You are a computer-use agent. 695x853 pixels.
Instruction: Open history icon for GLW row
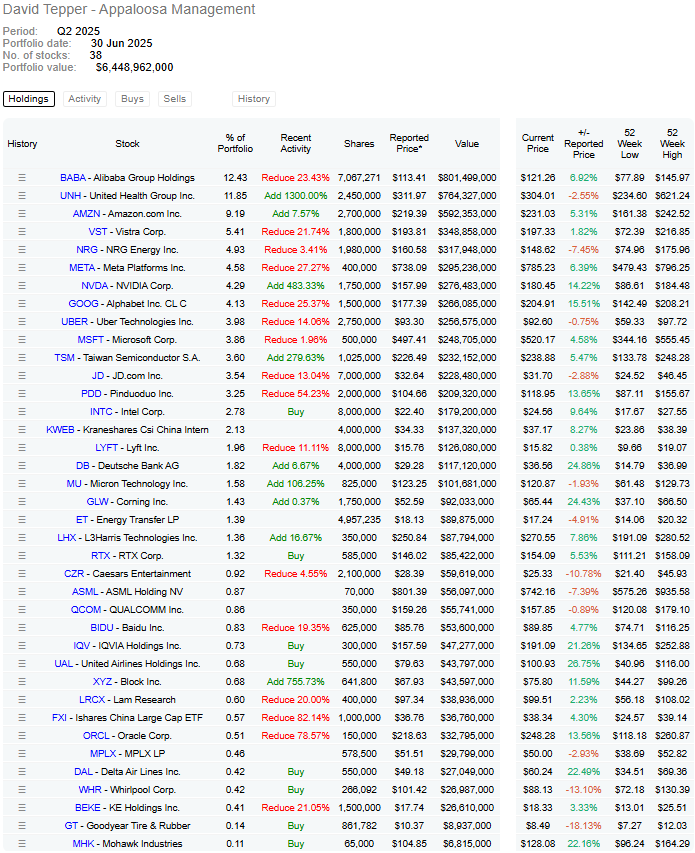pos(22,502)
